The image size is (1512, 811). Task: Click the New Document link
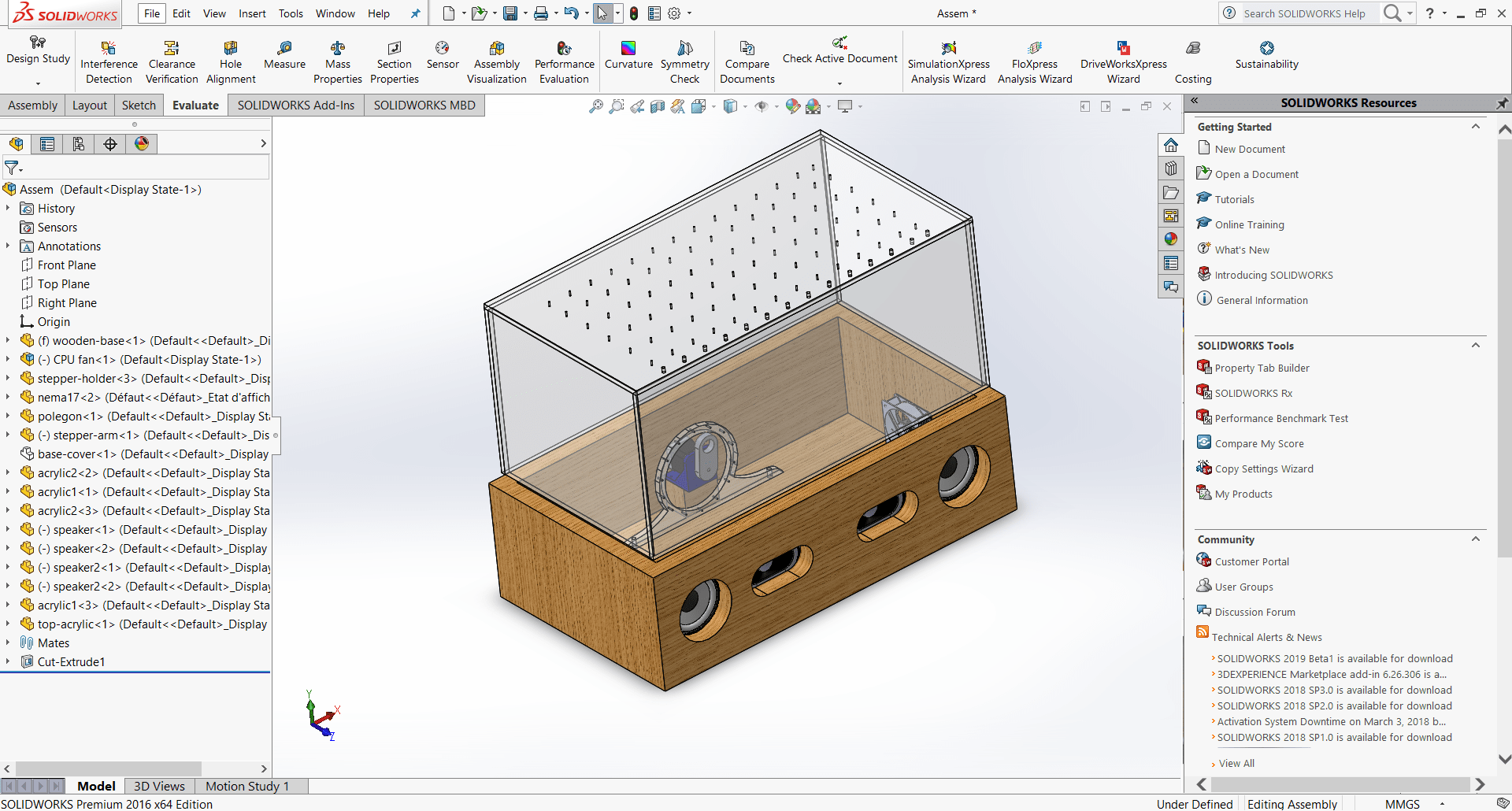1250,149
